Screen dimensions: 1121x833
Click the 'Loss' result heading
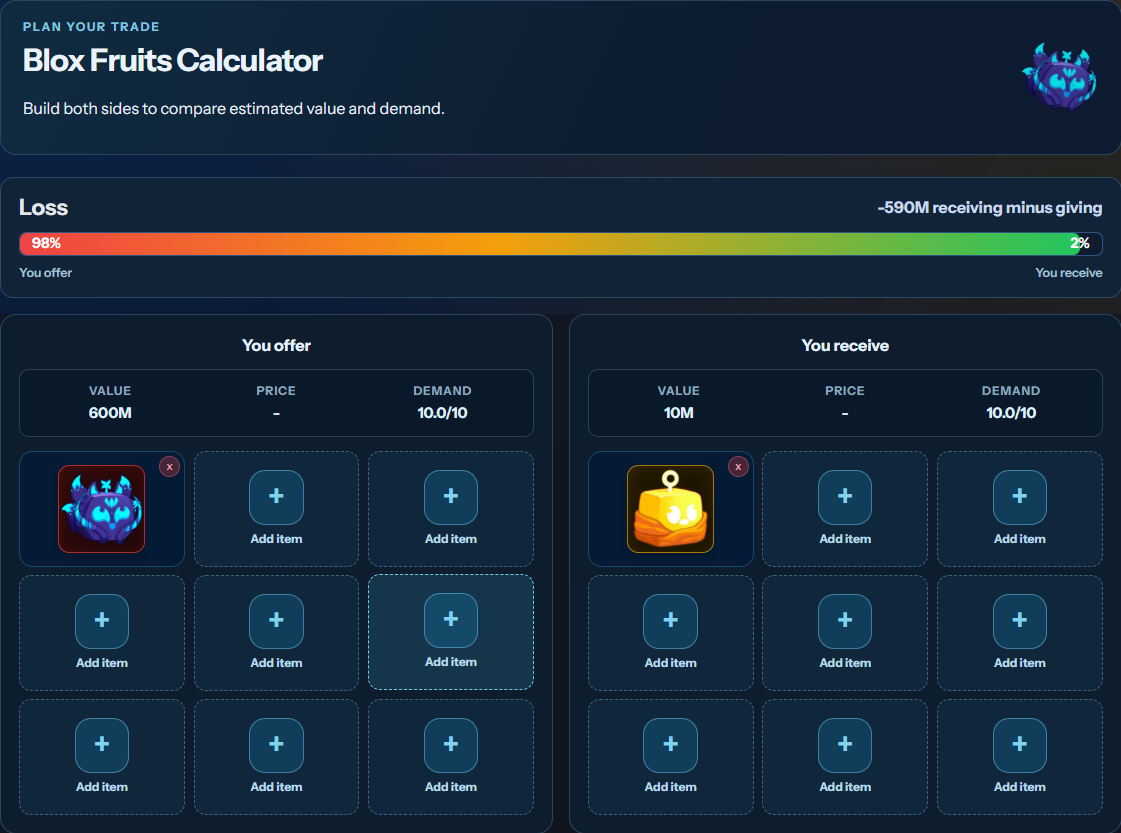tap(44, 207)
